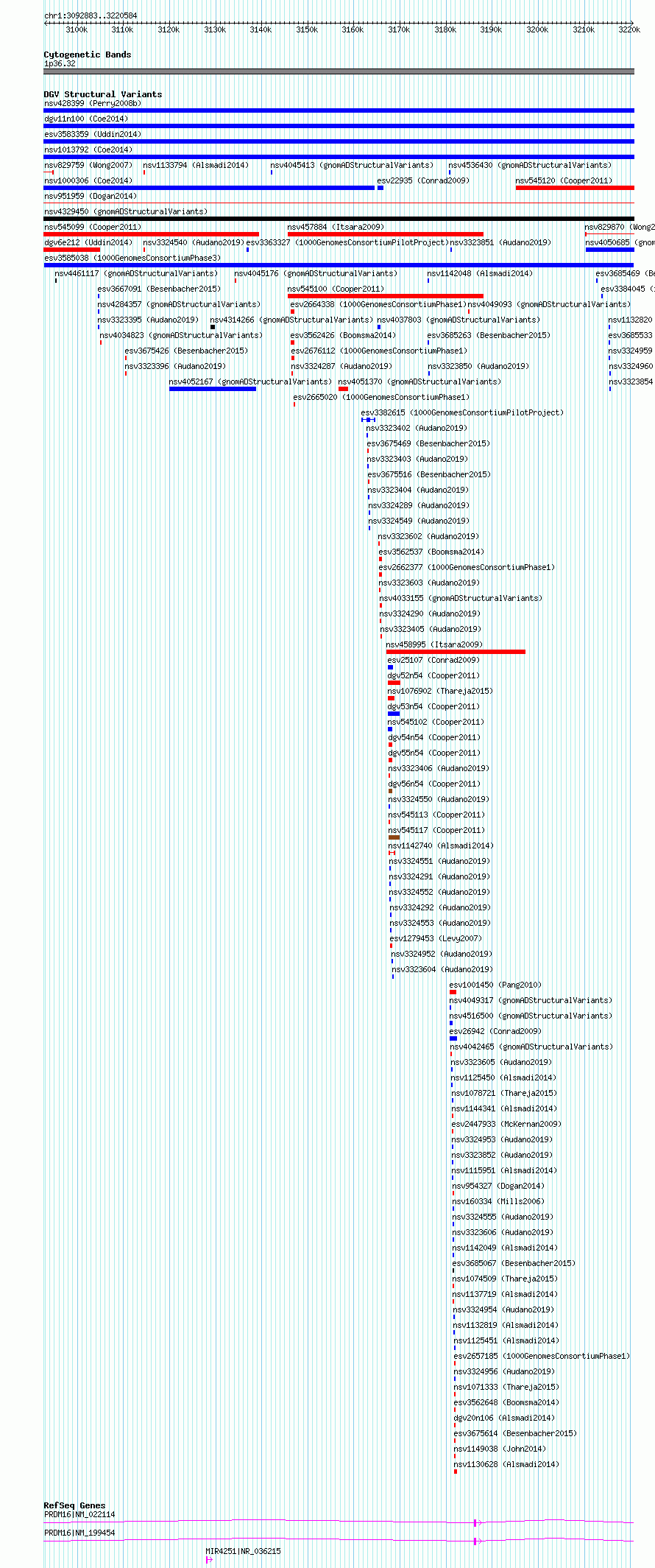This screenshot has width=655, height=1568.
Task: Click the esv3363327 (1000GenomesConsortiumPilotProject) label
Action: 347,243
